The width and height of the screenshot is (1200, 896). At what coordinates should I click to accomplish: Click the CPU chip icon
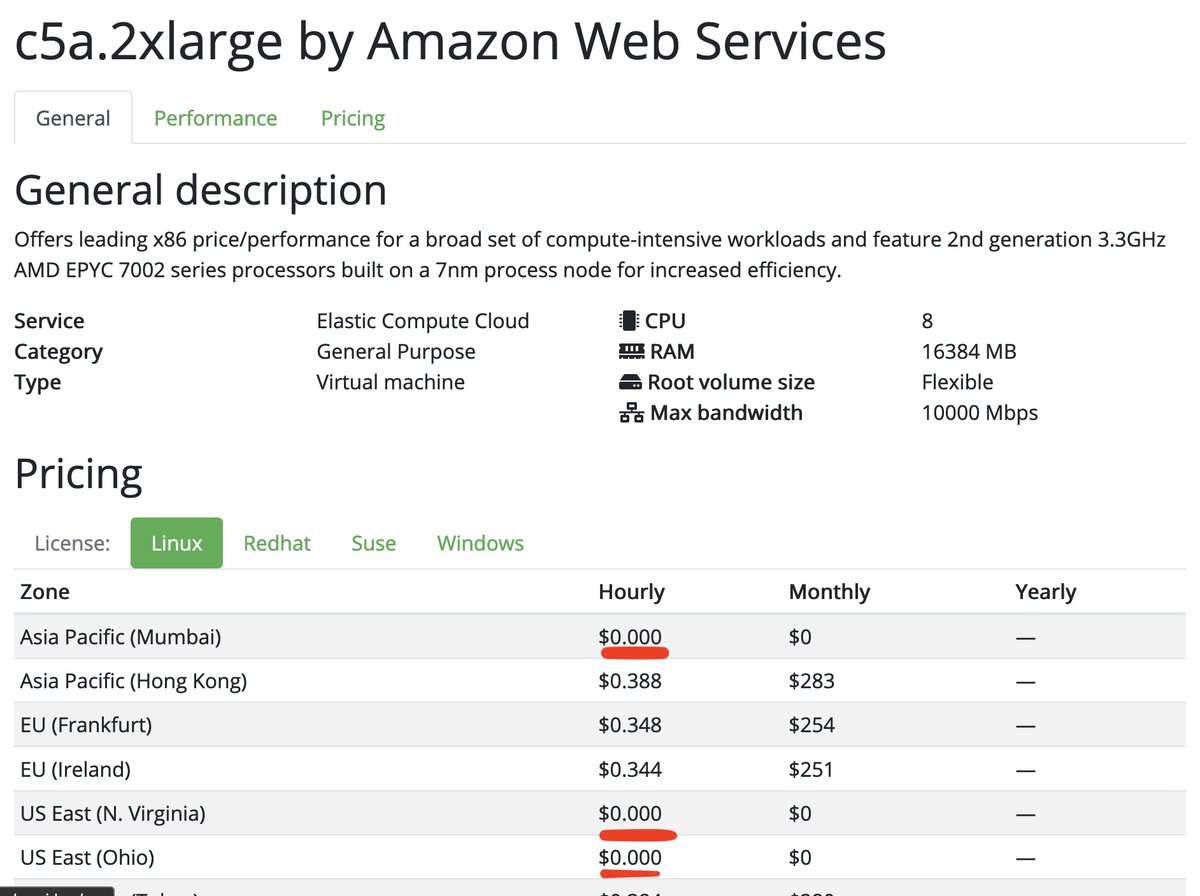(628, 321)
